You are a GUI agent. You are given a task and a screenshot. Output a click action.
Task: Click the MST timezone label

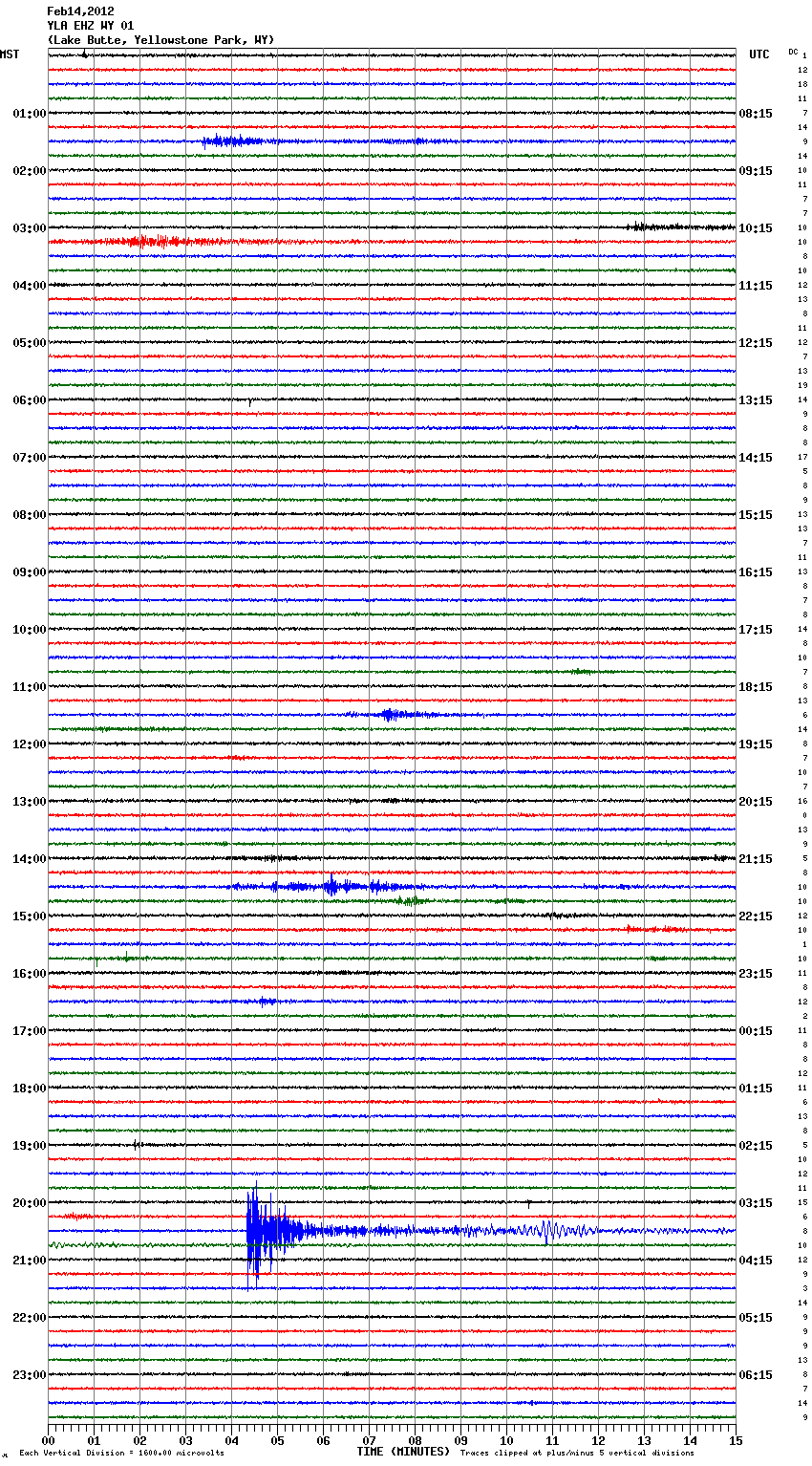pyautogui.click(x=10, y=54)
